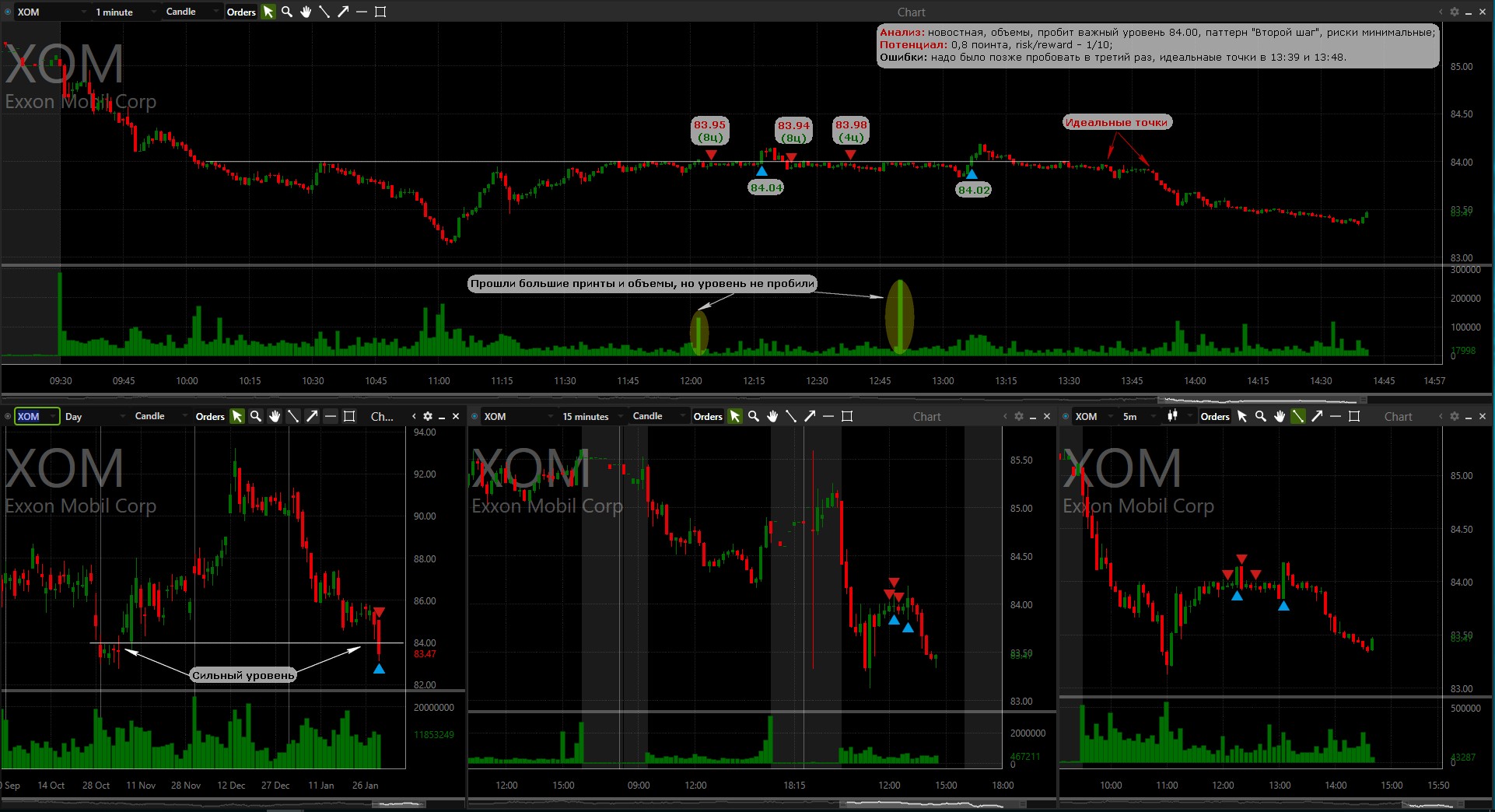Toggle the link radio of the 5m chart
This screenshot has width=1495, height=812.
(x=1066, y=416)
